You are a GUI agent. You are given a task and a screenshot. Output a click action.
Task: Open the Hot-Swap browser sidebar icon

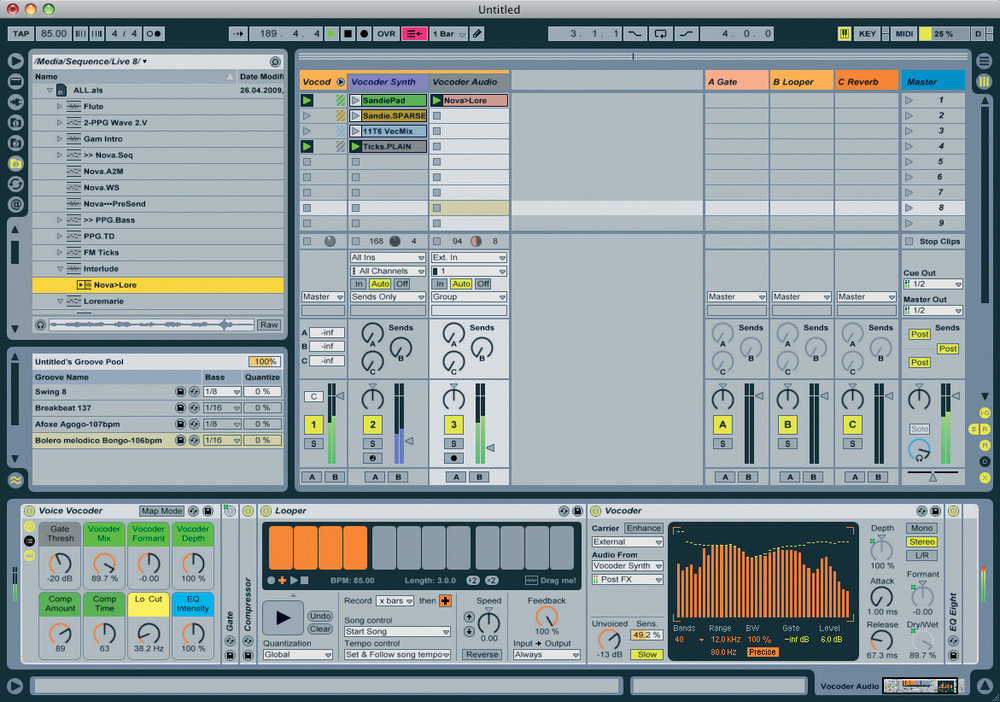15,184
